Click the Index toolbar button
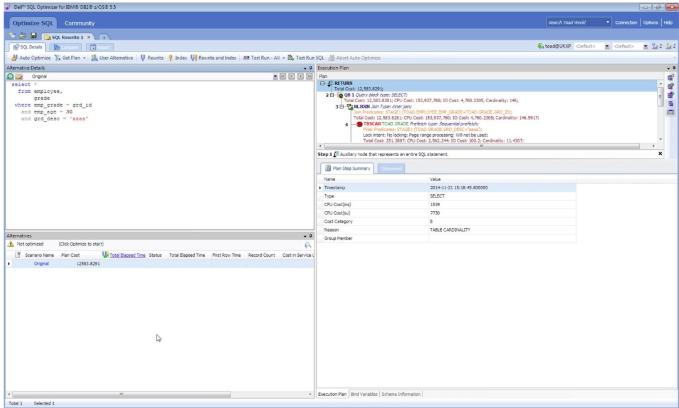 (178, 58)
